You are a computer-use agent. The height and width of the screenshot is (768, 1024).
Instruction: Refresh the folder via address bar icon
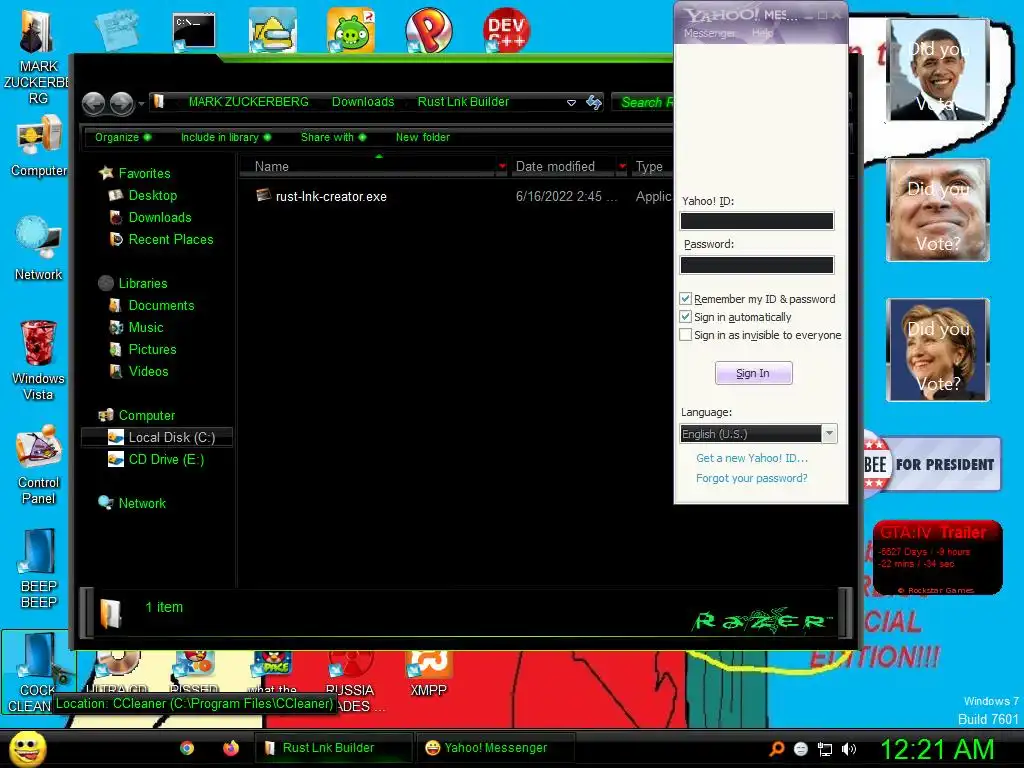click(594, 102)
